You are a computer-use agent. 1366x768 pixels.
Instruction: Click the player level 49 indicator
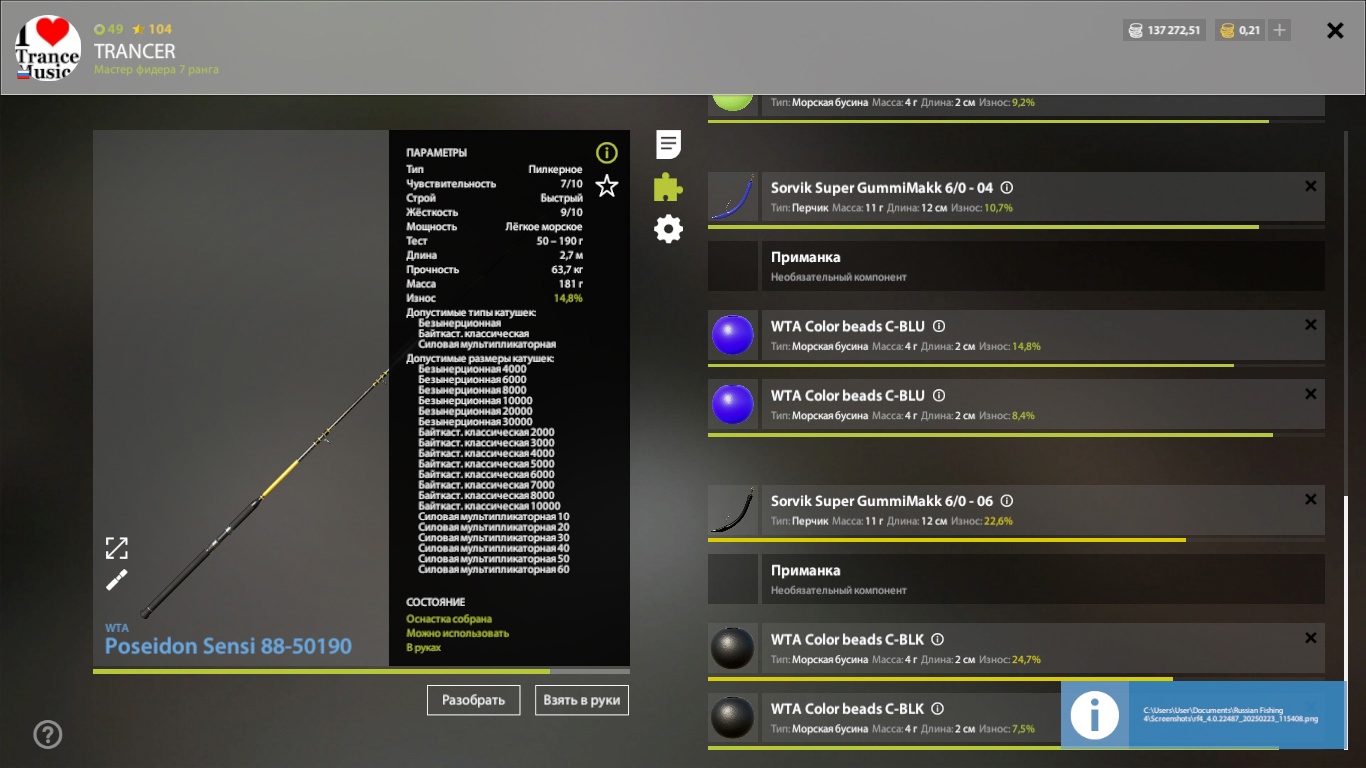click(109, 29)
